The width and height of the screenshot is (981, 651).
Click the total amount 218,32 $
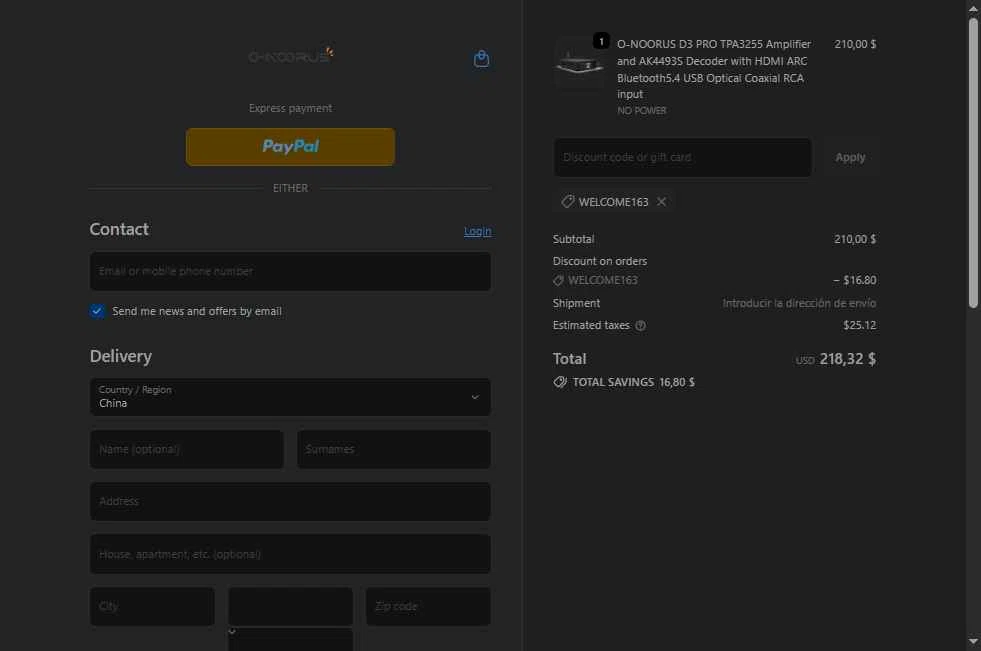[x=848, y=359]
